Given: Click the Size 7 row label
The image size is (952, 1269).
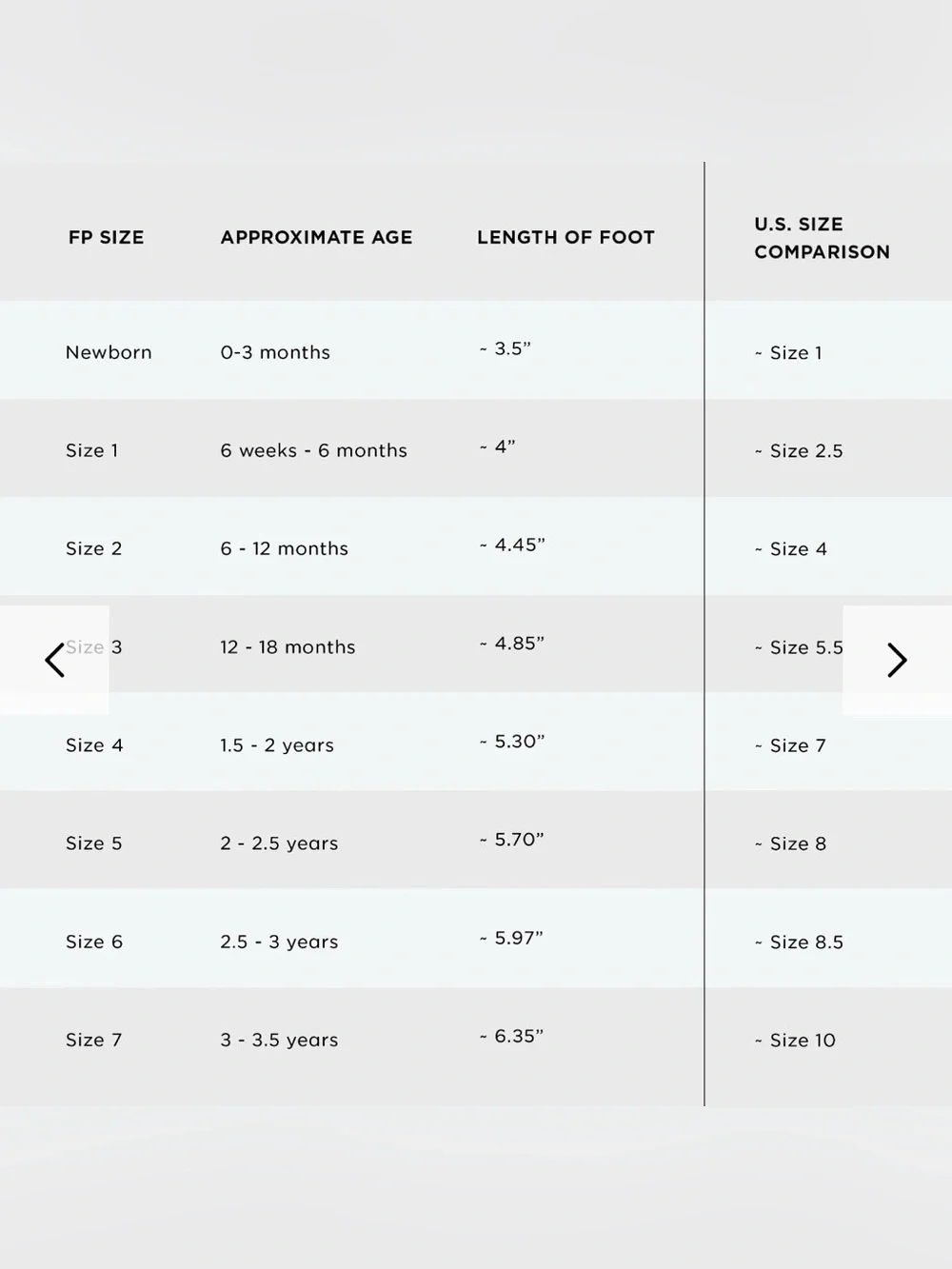Looking at the screenshot, I should pos(93,1040).
